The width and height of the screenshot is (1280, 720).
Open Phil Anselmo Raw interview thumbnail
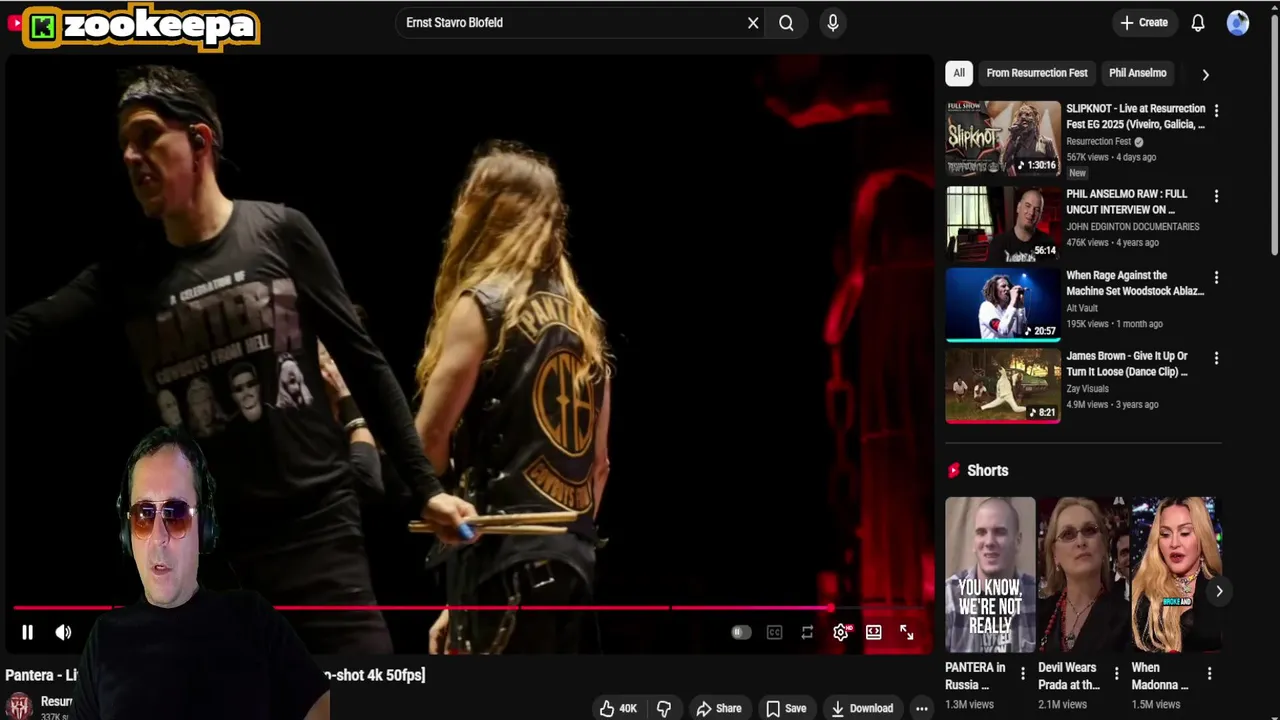click(x=1003, y=223)
